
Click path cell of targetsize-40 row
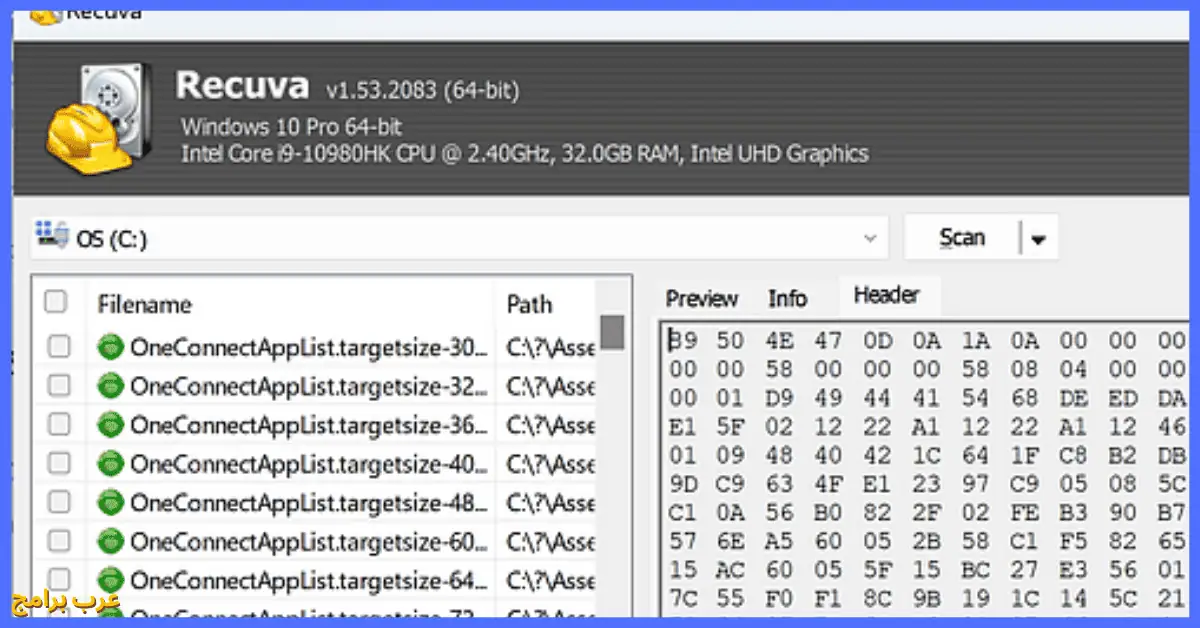(550, 465)
